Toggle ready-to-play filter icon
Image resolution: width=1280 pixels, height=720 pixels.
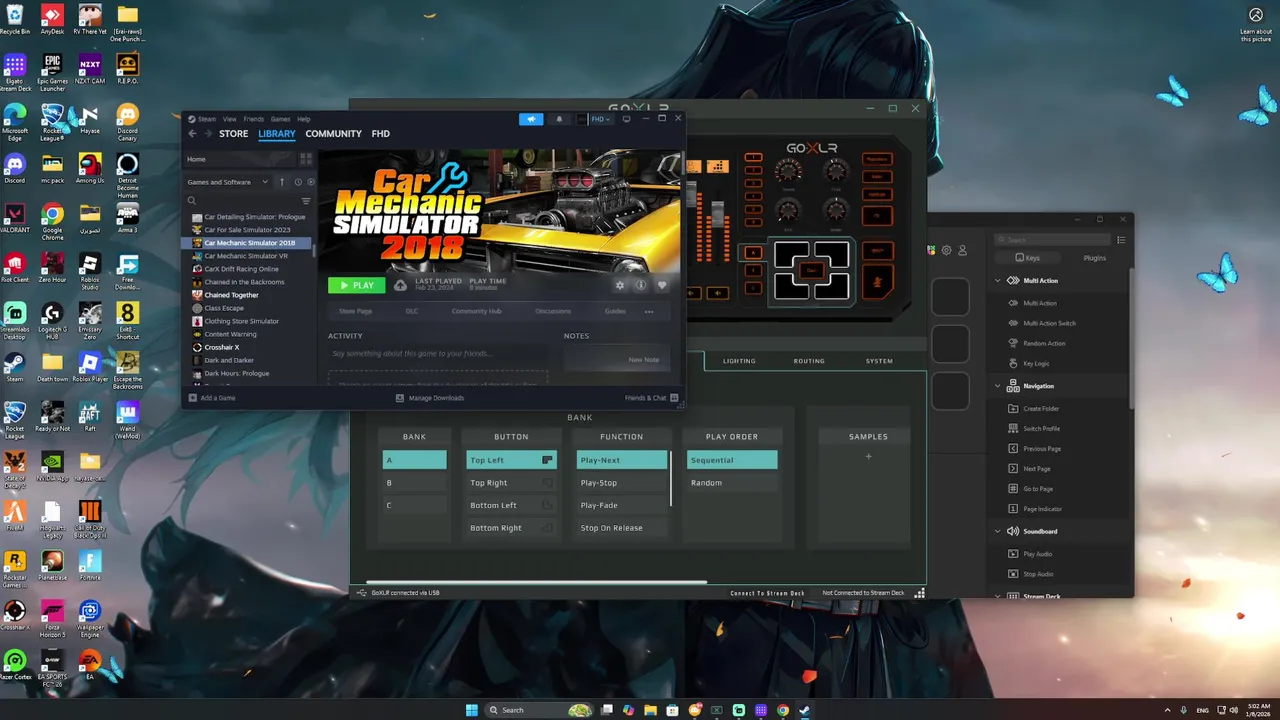(x=310, y=182)
